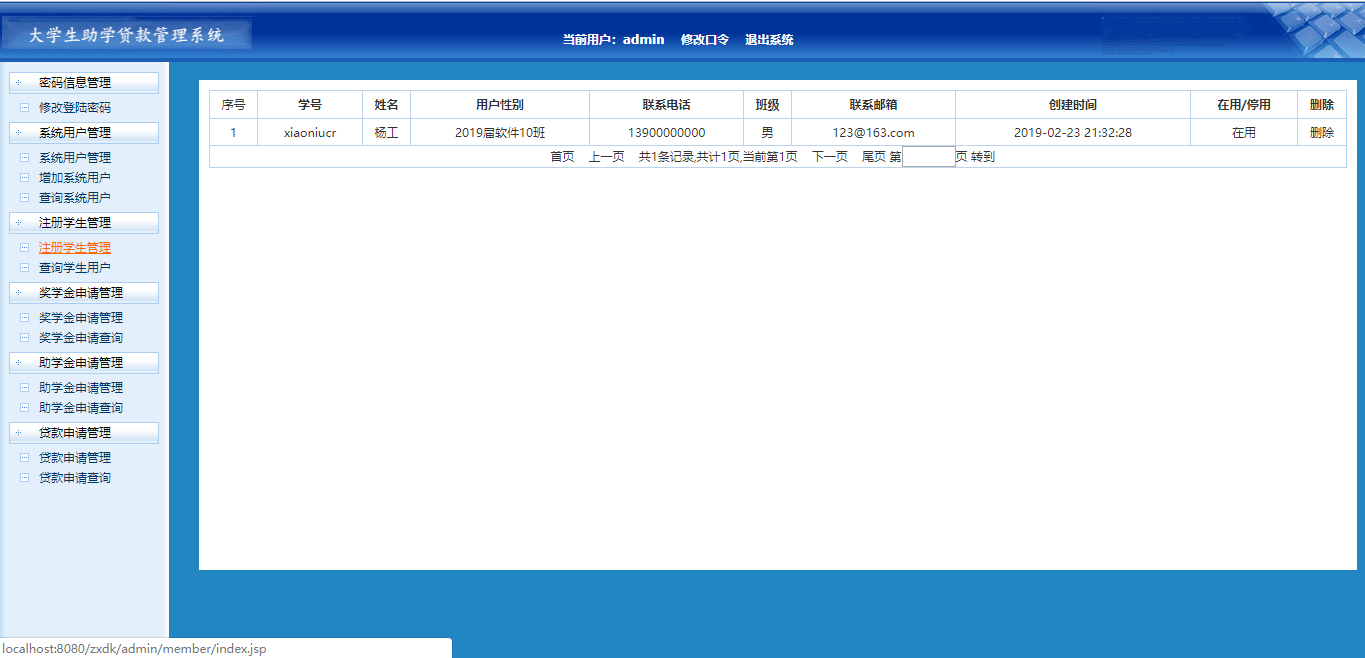
Task: Collapse the 系统用户管理 section header
Action: pyautogui.click(x=75, y=133)
